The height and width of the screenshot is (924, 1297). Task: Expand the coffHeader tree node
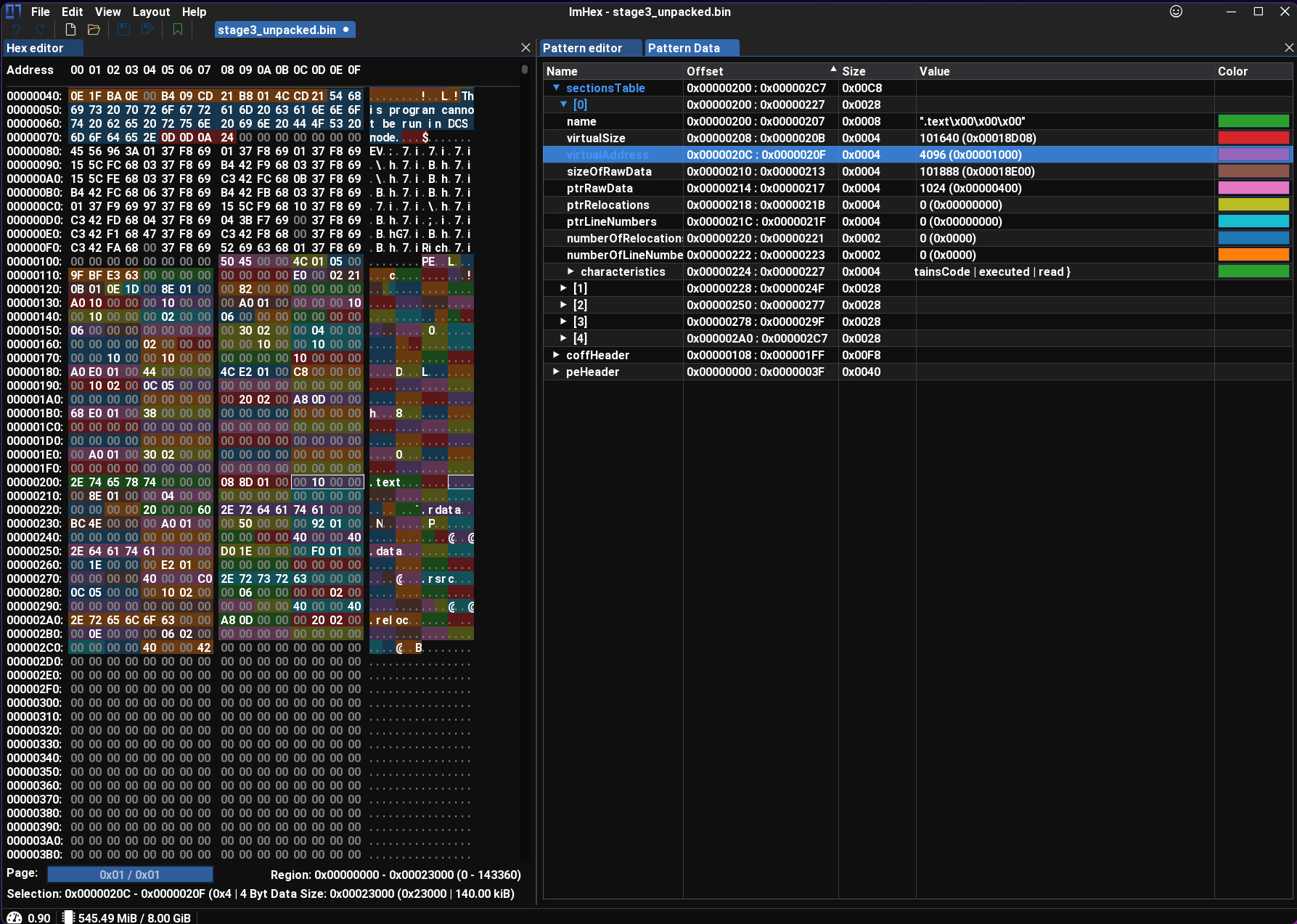click(556, 355)
